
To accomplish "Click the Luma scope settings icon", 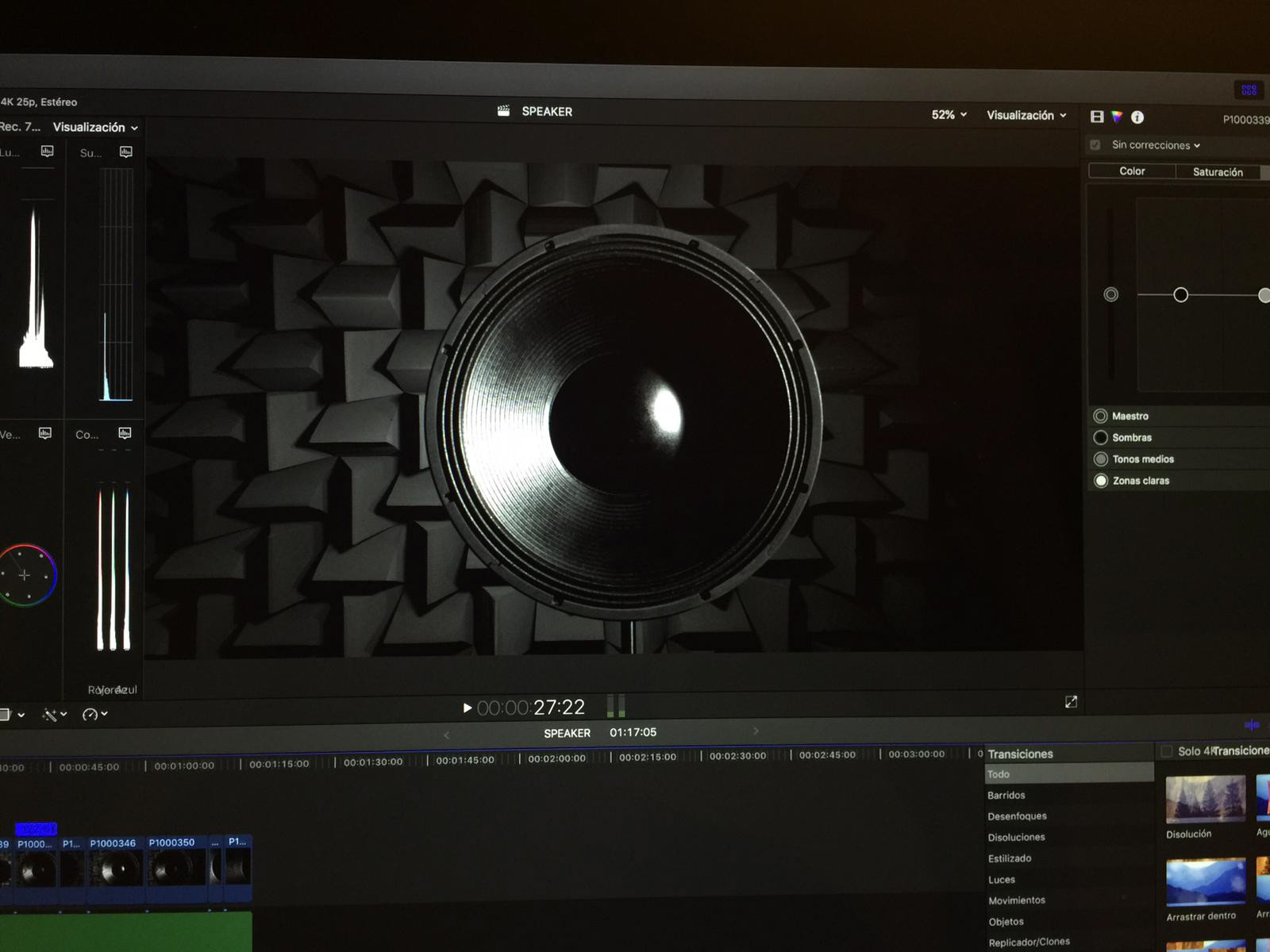I will click(x=48, y=152).
